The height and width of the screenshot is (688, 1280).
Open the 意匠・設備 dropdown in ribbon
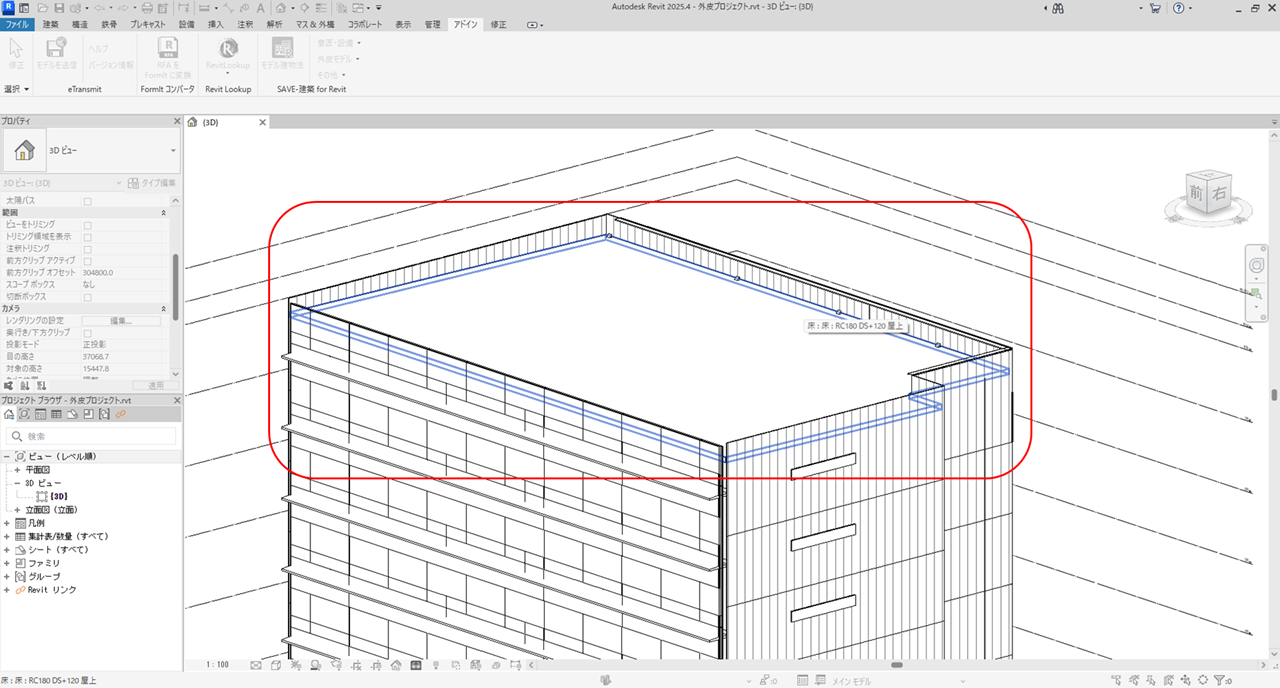point(339,43)
